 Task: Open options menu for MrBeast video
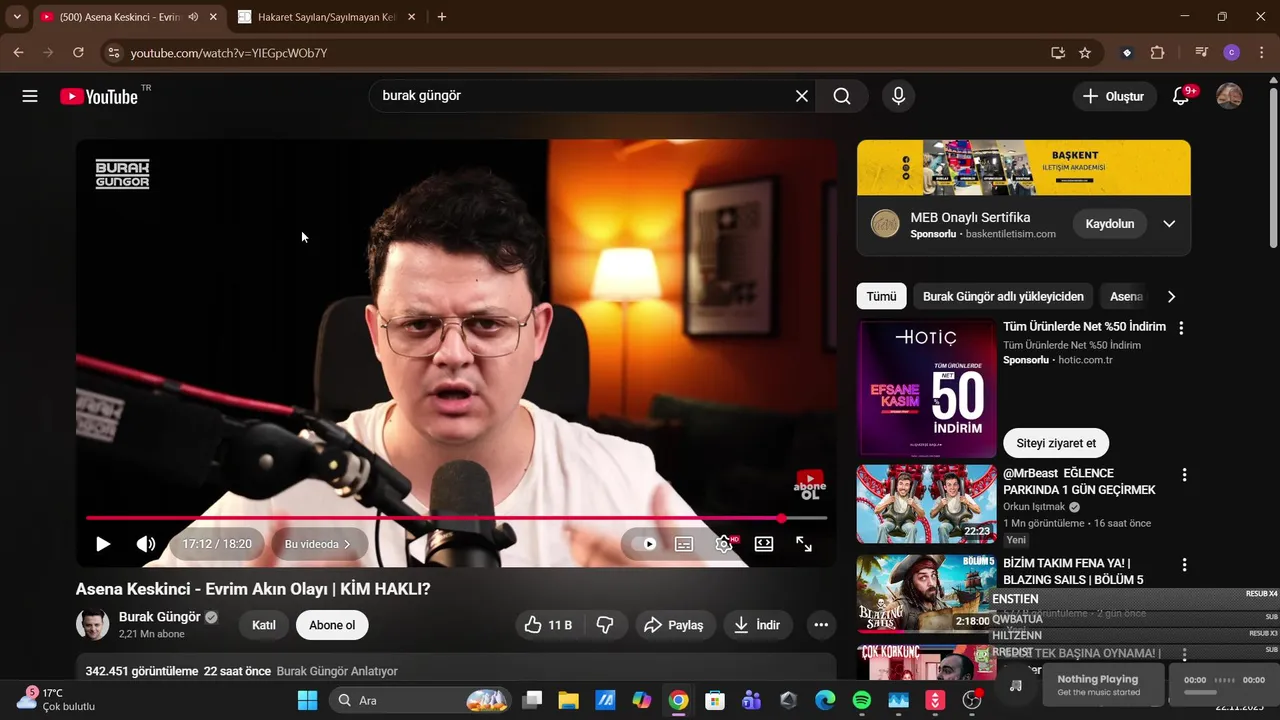click(x=1185, y=475)
